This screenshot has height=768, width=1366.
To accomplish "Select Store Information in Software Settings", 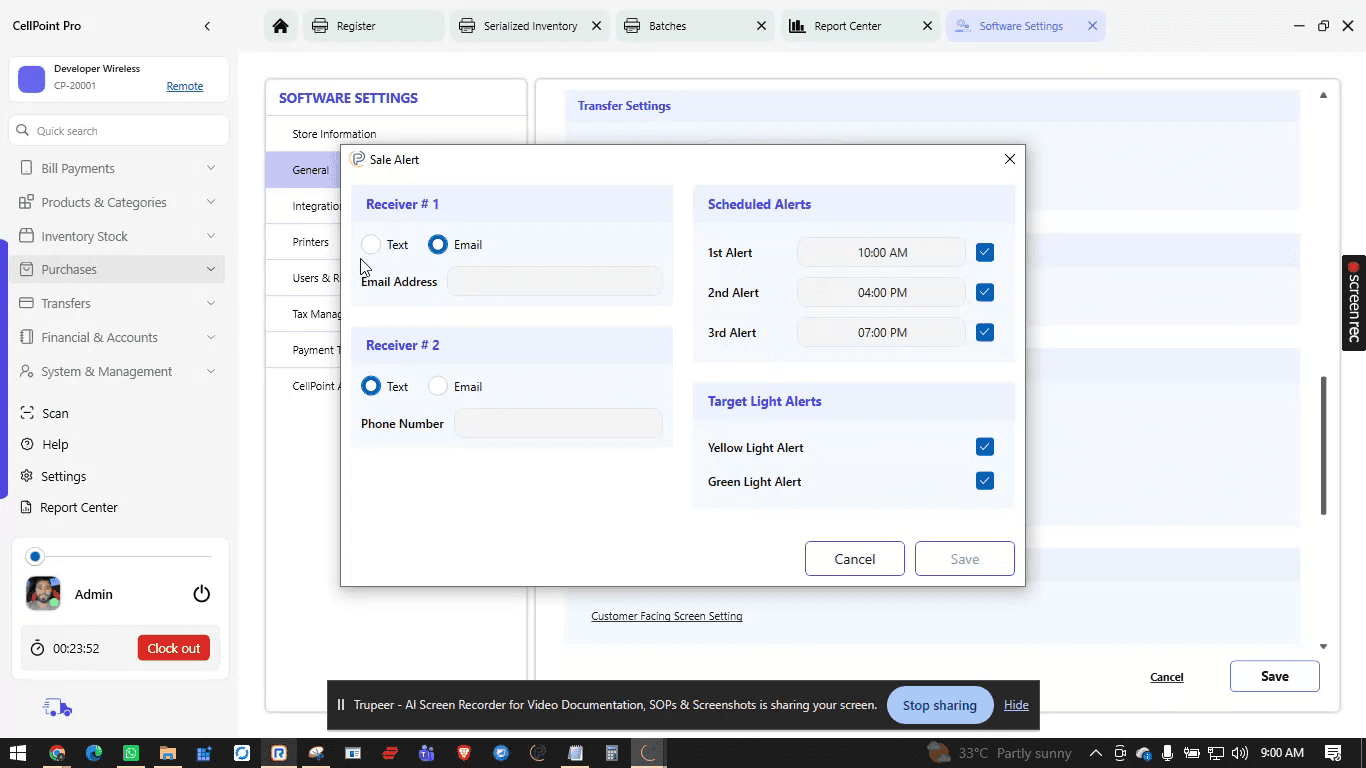I will (395, 134).
